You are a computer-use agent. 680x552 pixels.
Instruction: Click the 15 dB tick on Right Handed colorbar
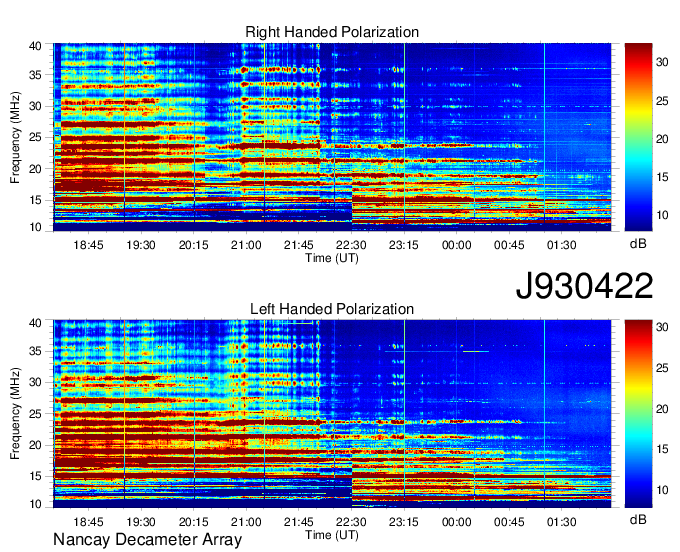pos(662,177)
